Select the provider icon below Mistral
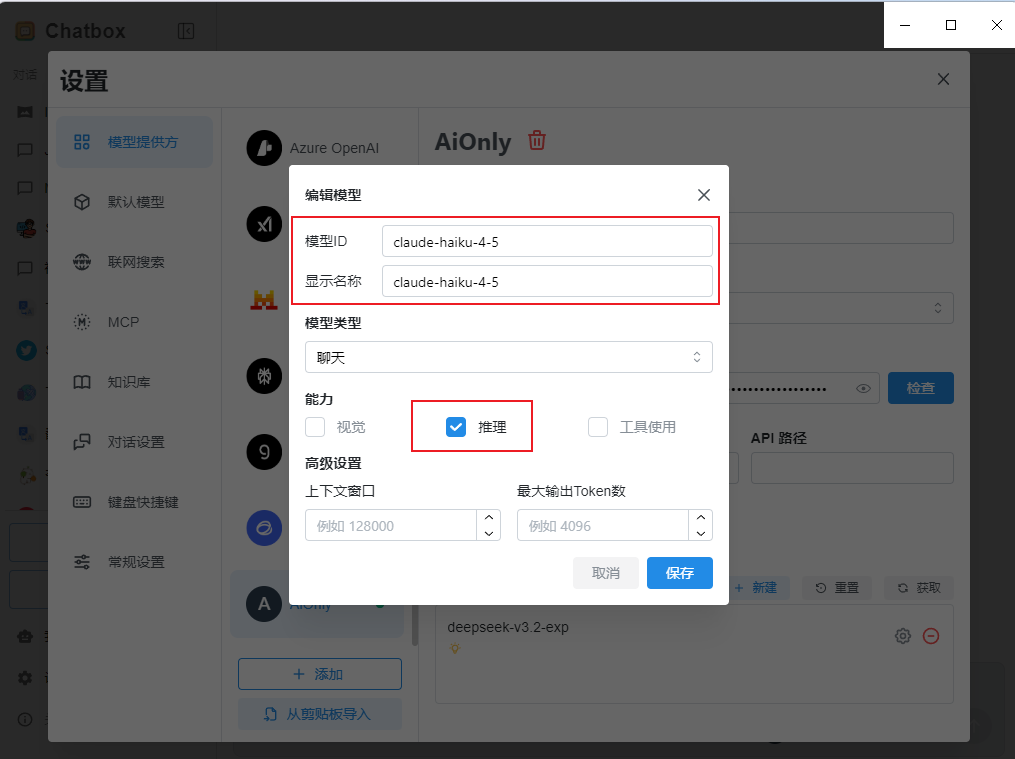Image resolution: width=1015 pixels, height=759 pixels. (264, 376)
